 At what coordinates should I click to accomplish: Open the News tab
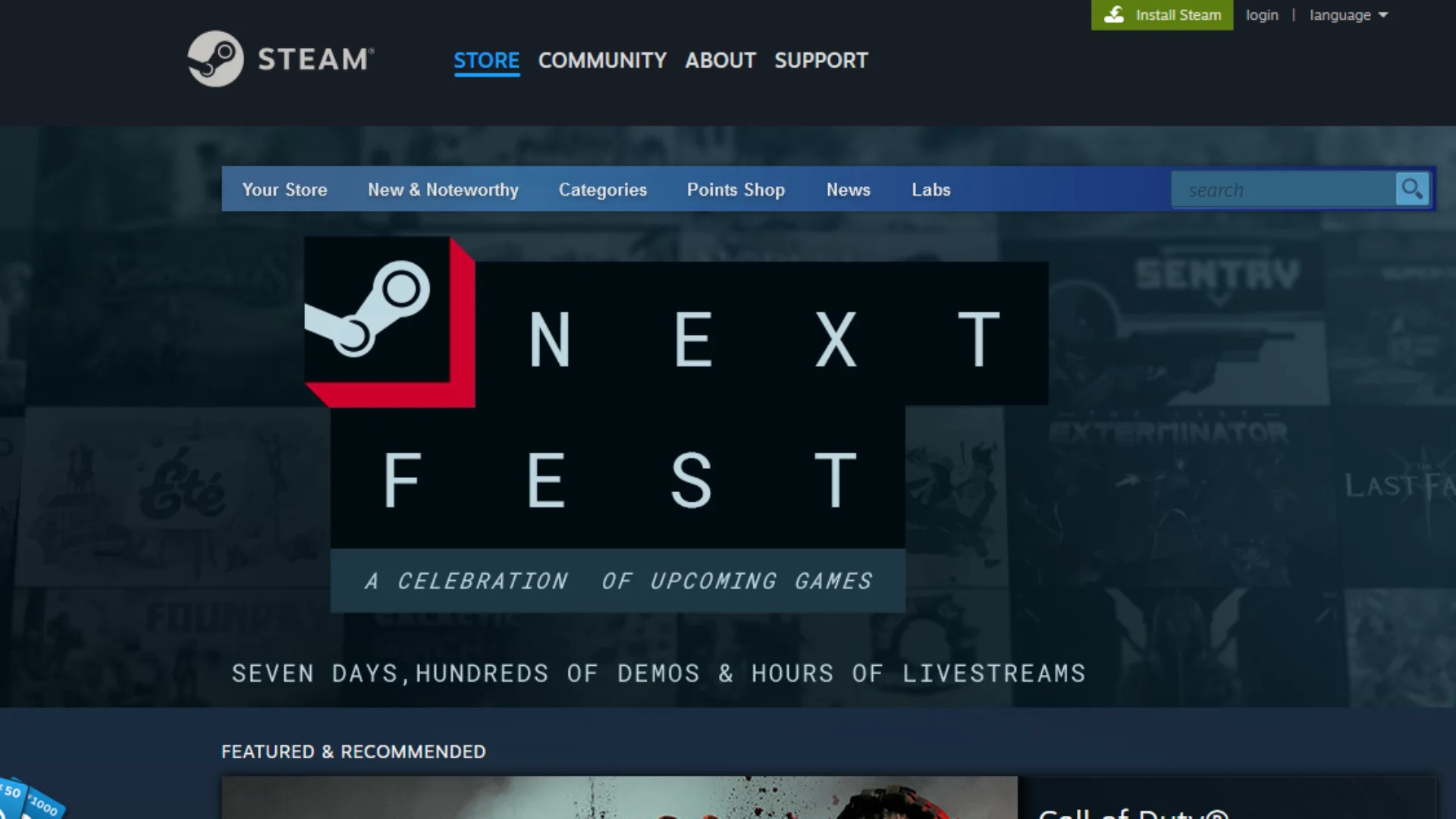tap(848, 190)
